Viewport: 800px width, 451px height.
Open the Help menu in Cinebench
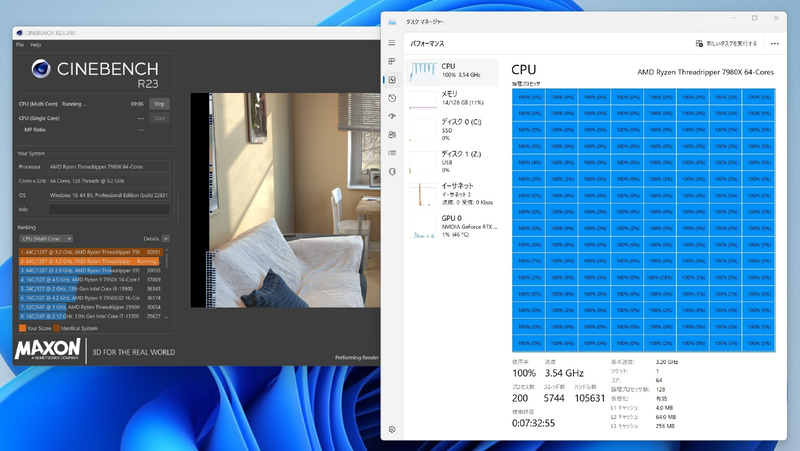pyautogui.click(x=36, y=45)
